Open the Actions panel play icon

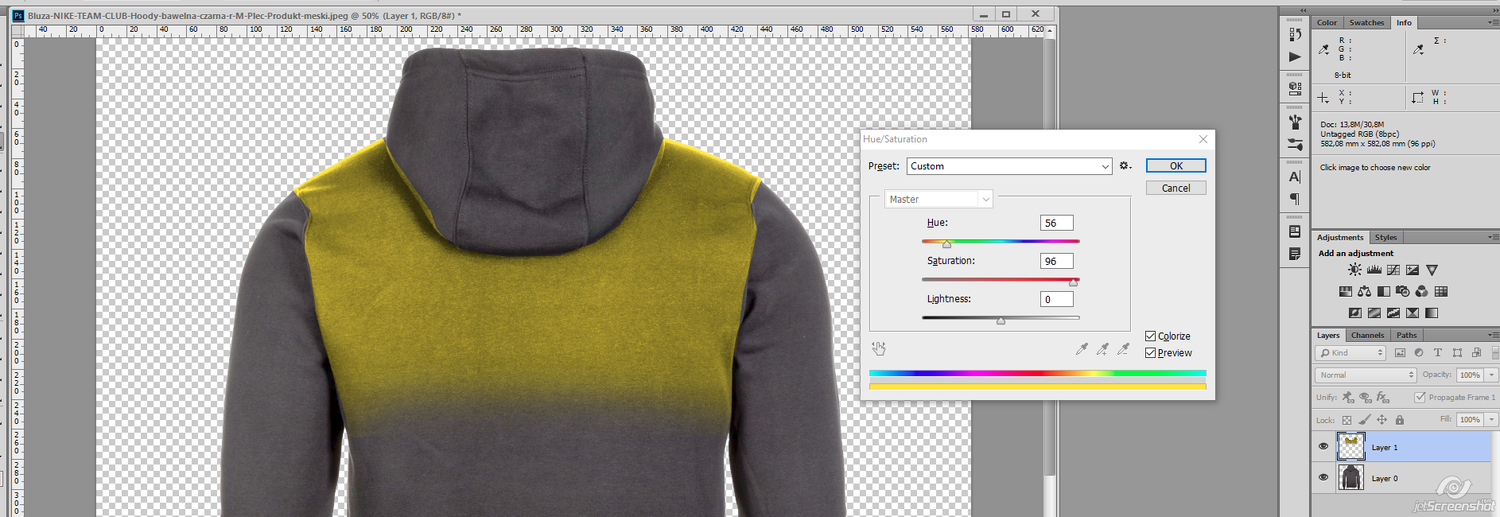click(1295, 57)
